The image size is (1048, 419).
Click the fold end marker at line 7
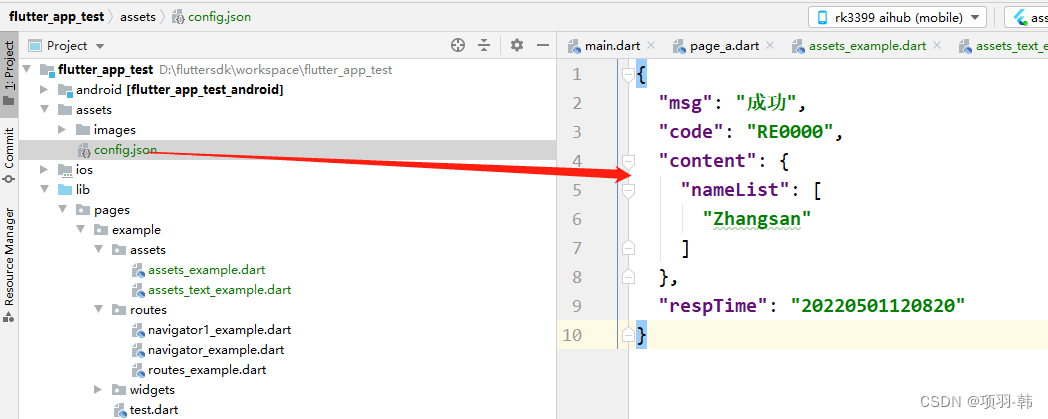(x=628, y=248)
